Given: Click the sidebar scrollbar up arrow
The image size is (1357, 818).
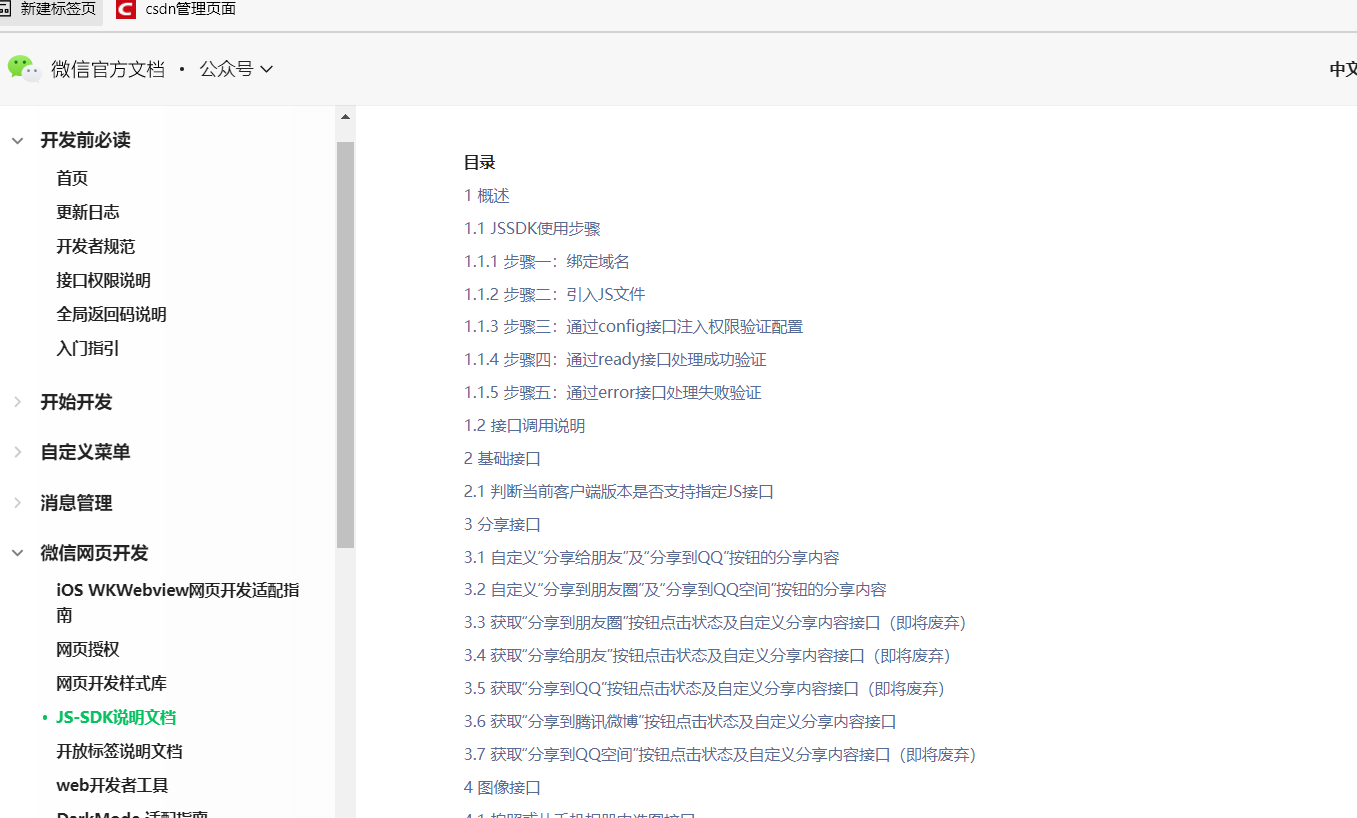Looking at the screenshot, I should [x=345, y=117].
